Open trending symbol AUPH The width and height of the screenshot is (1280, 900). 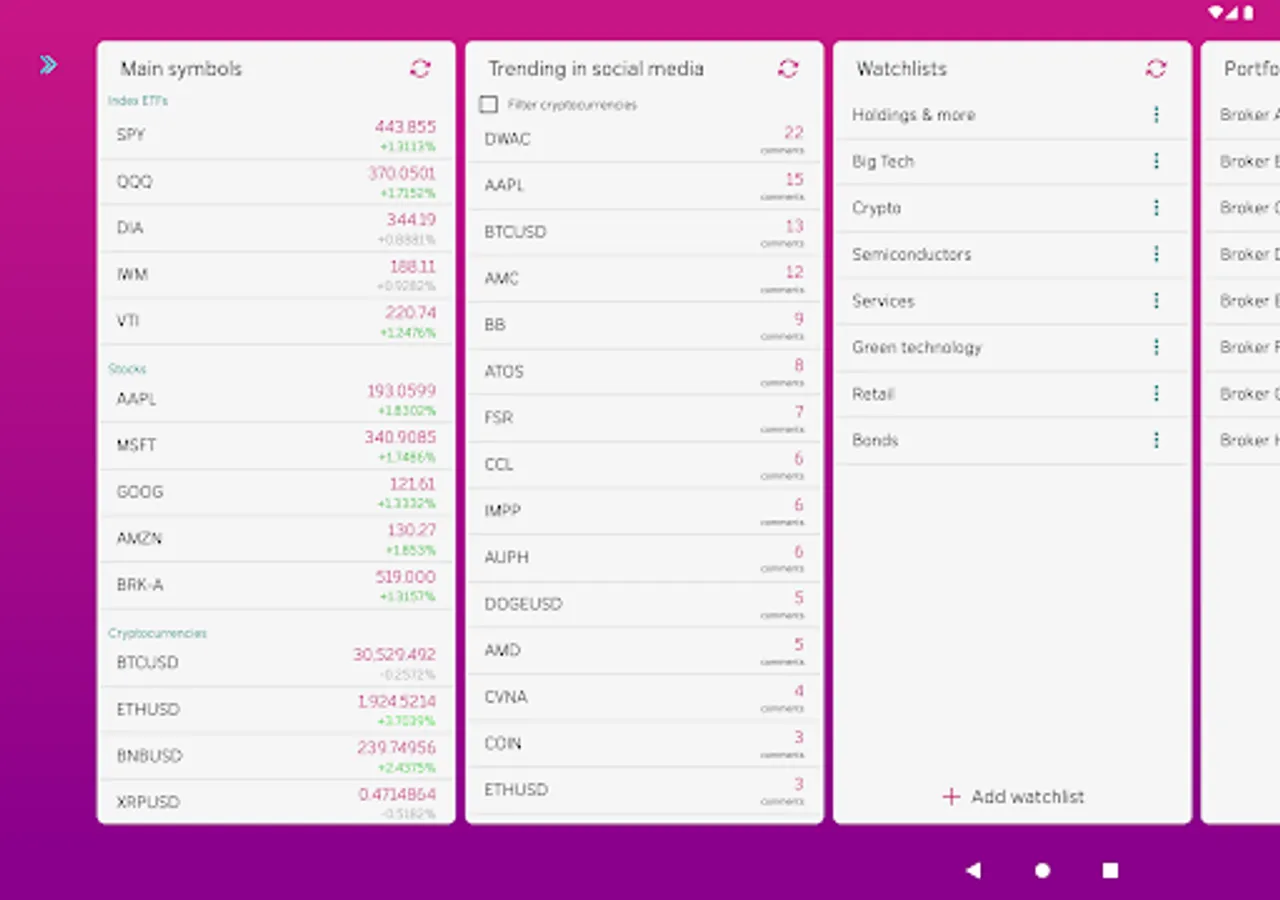click(644, 558)
